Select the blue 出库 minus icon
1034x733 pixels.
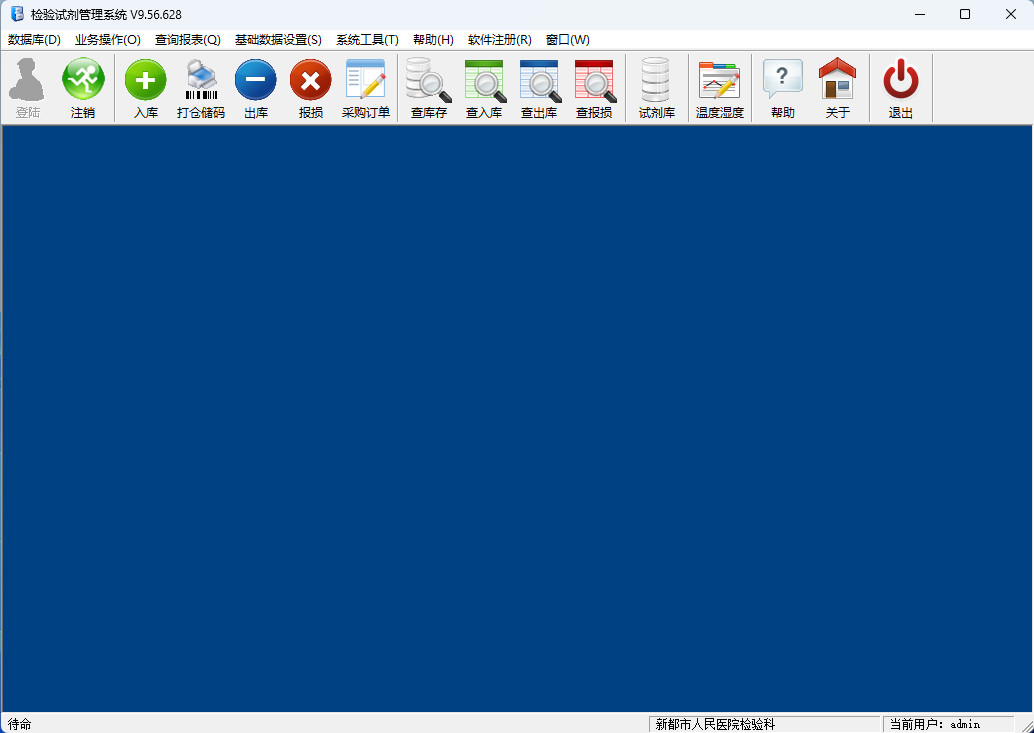click(256, 80)
